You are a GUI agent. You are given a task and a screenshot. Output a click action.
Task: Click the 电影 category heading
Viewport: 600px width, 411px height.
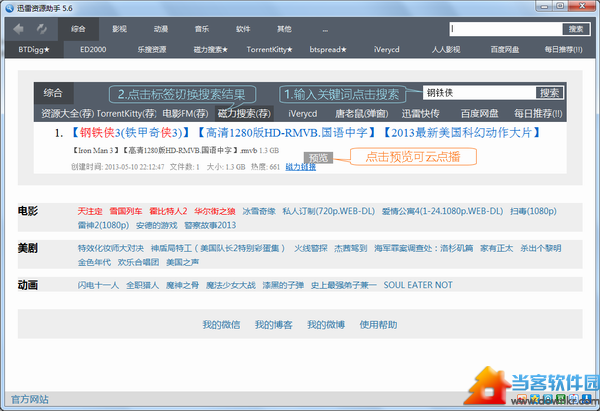tap(28, 211)
